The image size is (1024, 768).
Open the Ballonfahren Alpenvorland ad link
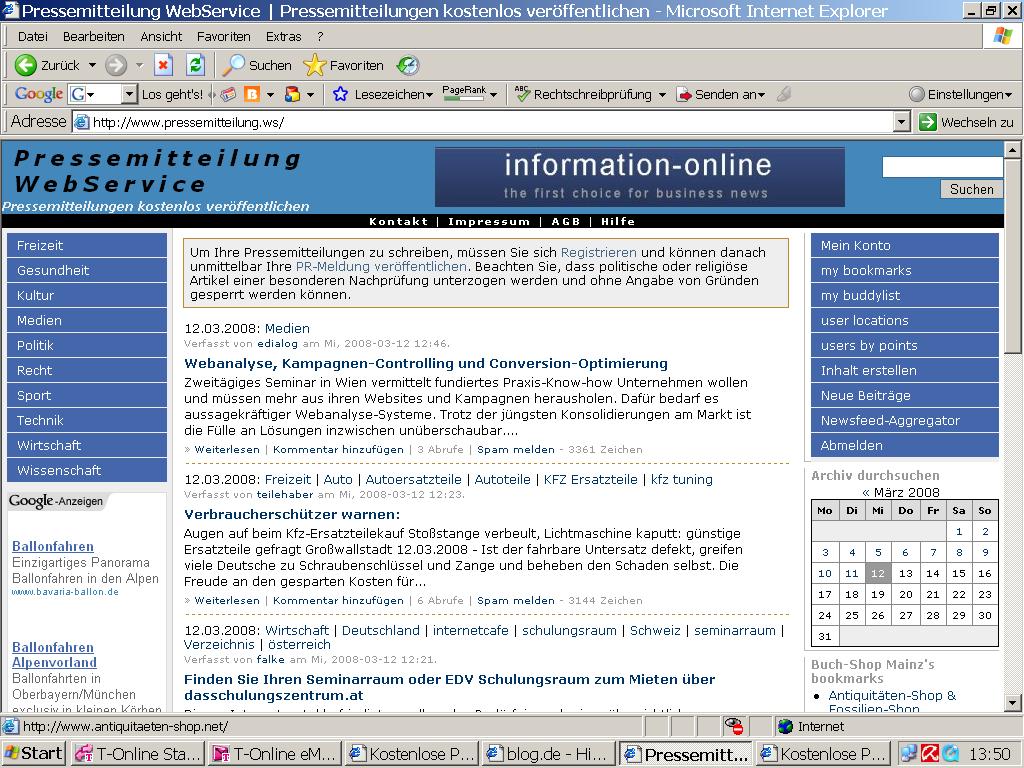pos(54,655)
